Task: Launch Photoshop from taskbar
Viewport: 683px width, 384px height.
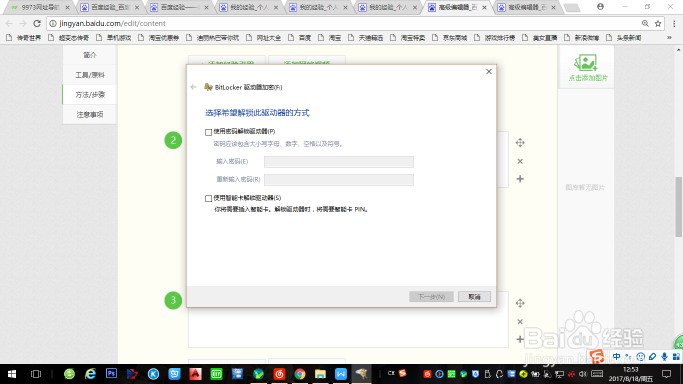Action: 111,374
